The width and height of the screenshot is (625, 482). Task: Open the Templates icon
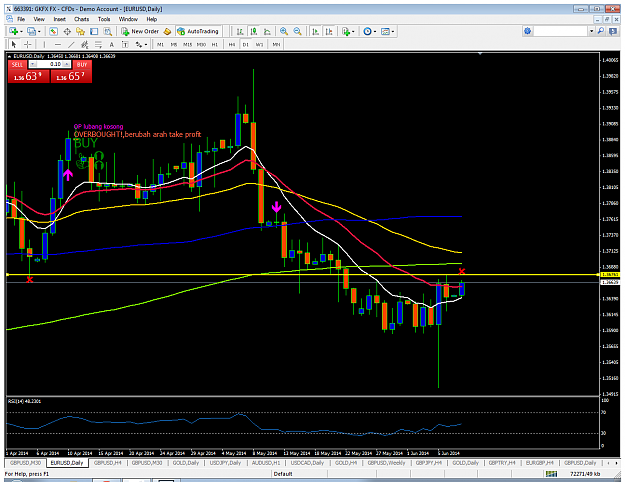point(385,31)
